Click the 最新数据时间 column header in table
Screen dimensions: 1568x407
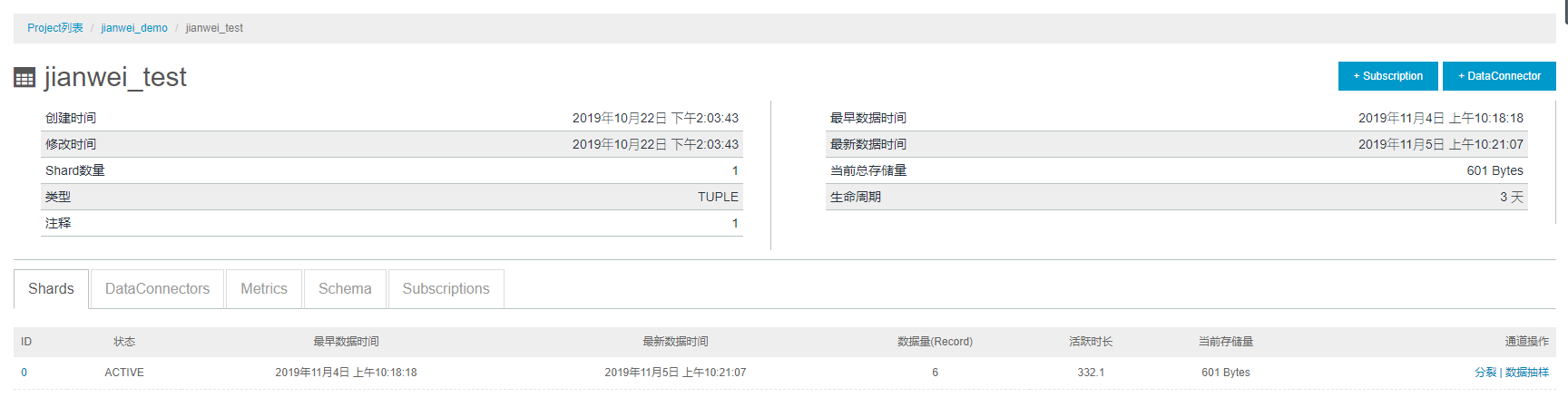(675, 342)
